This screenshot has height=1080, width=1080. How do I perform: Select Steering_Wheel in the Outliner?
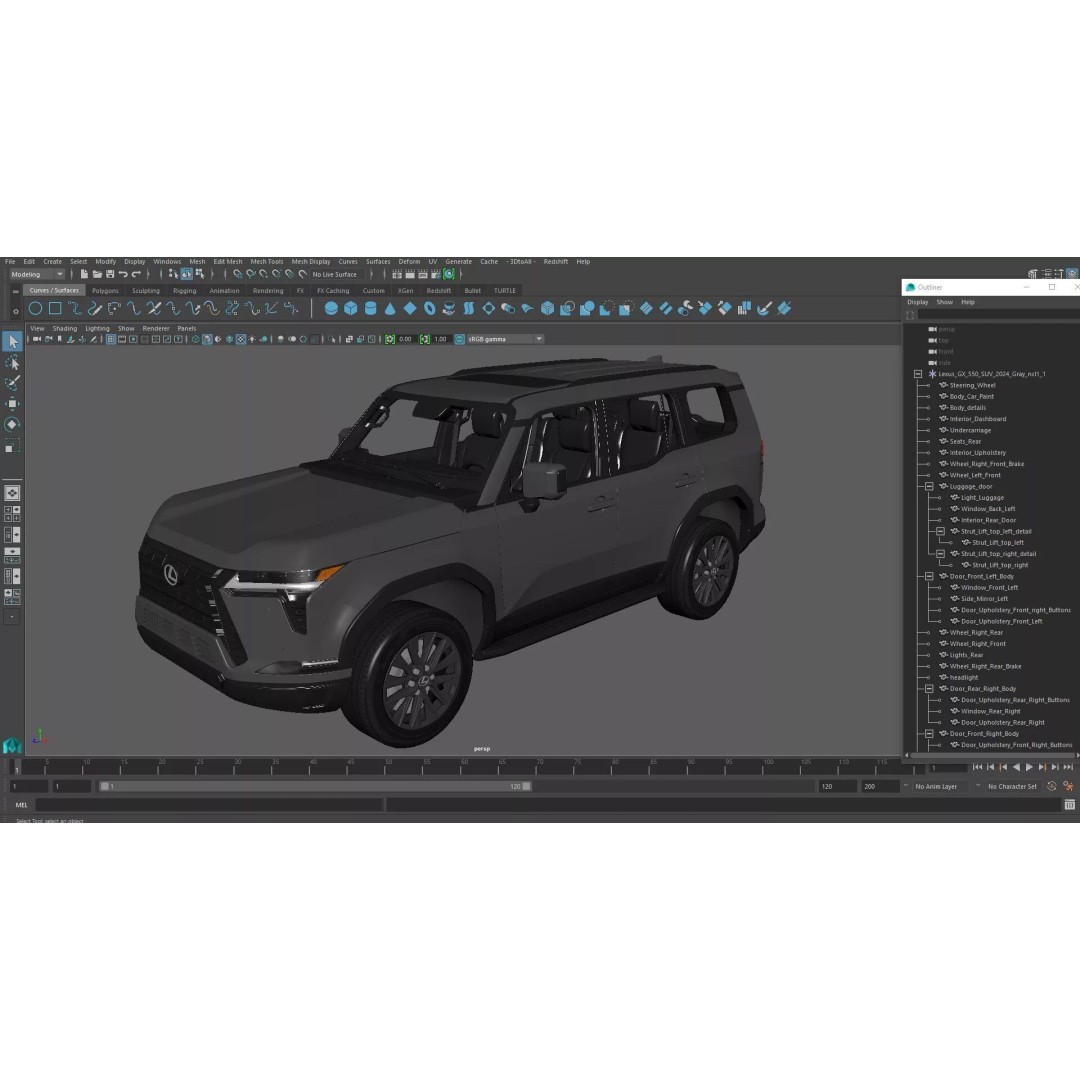tap(973, 385)
